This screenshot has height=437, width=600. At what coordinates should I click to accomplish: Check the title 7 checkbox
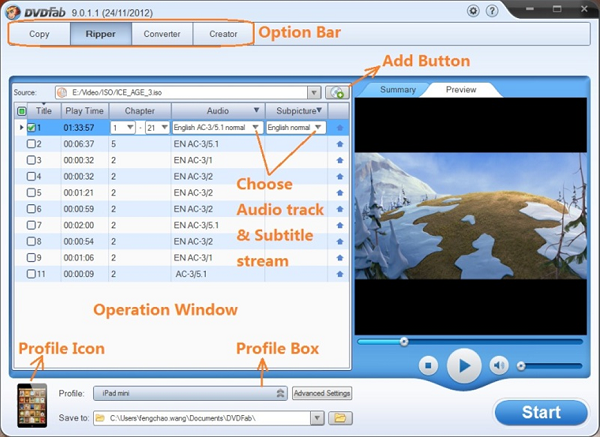31,225
